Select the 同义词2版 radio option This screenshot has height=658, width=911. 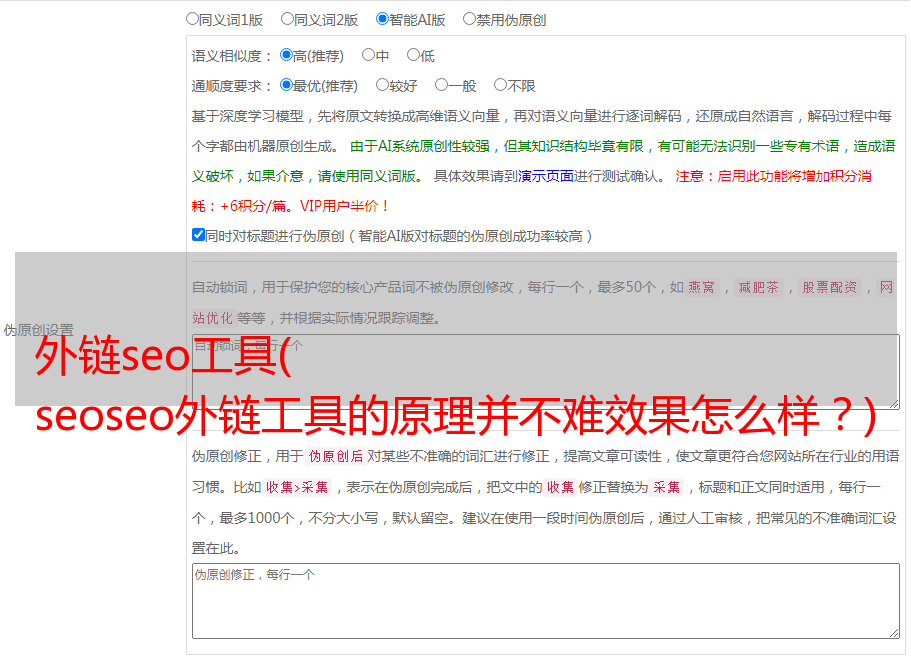pos(287,19)
